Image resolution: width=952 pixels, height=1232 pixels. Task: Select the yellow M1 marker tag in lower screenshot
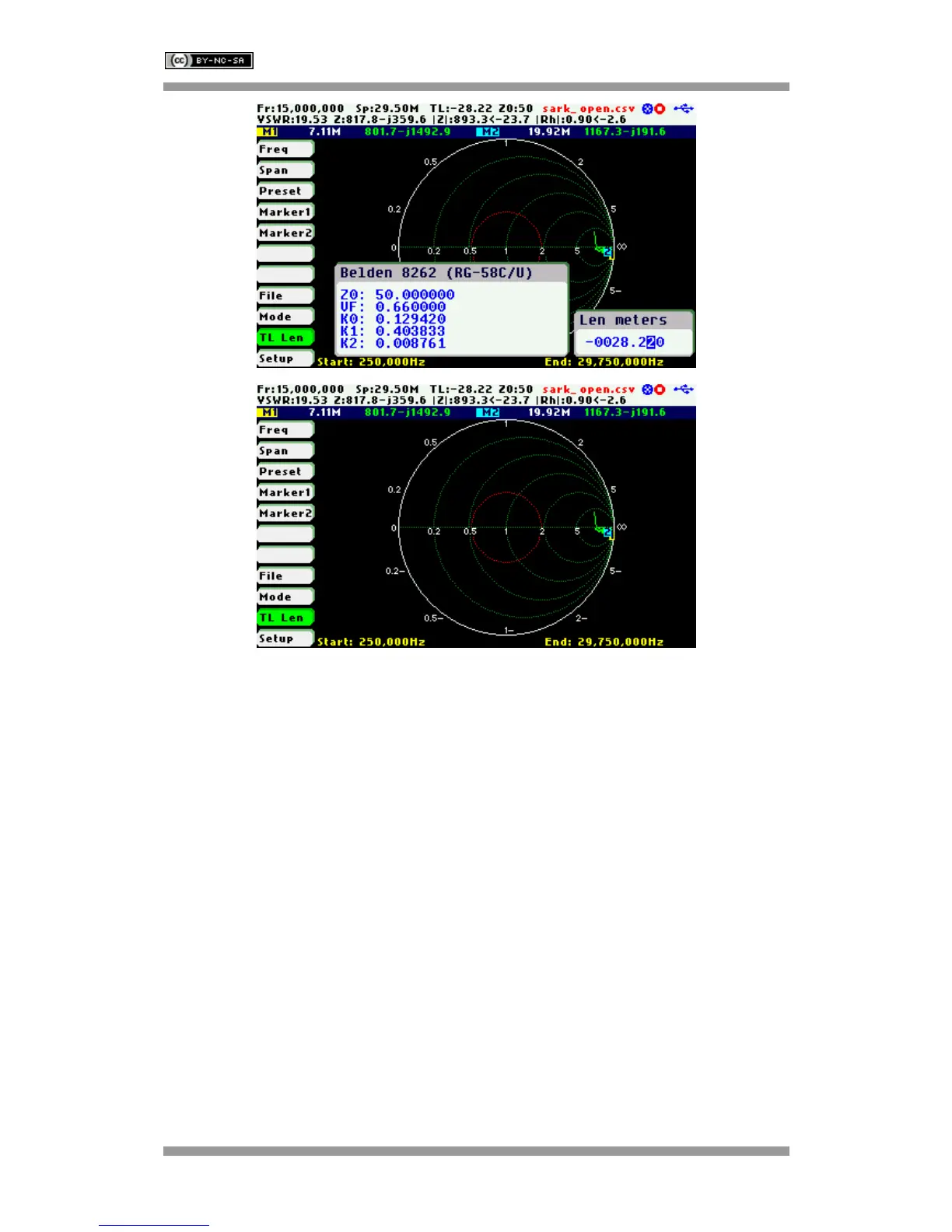point(268,412)
